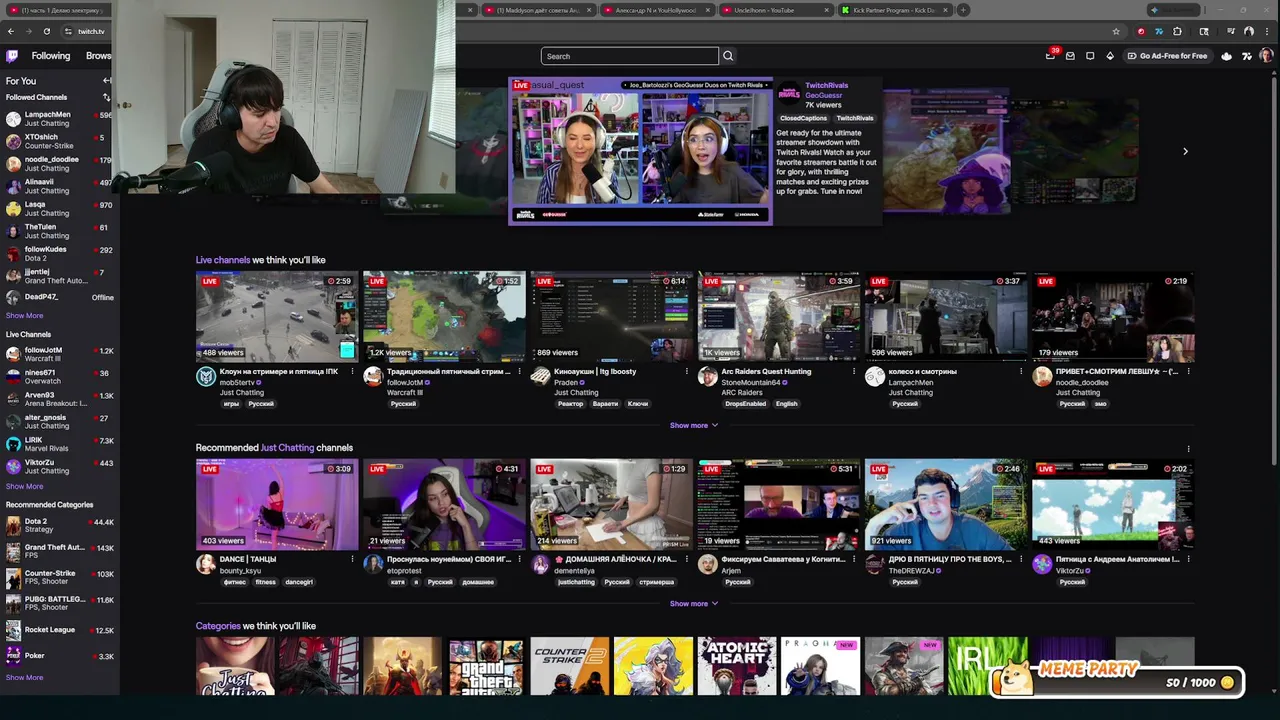
Task: Open Just Chatting link in section heading
Action: point(287,448)
